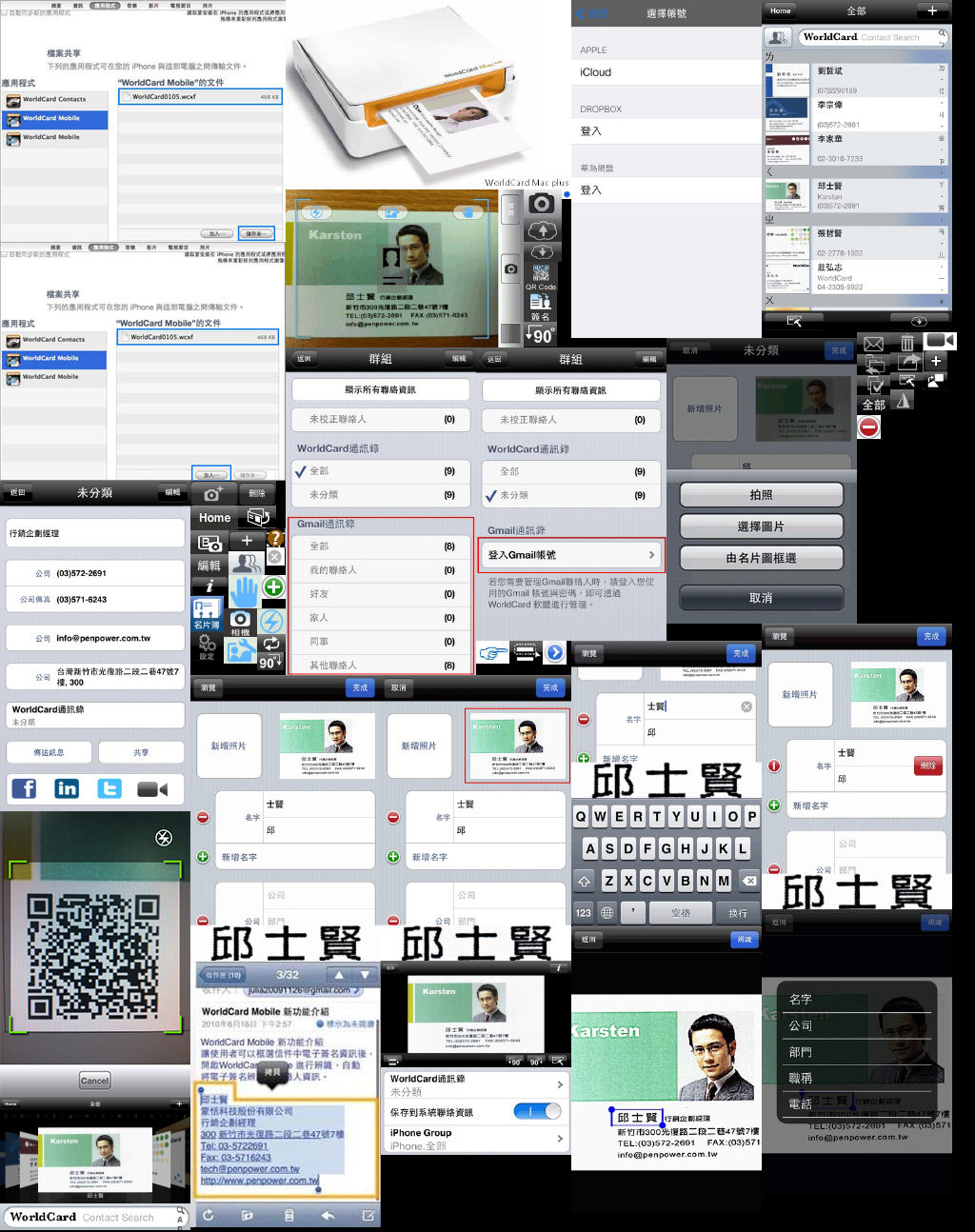Open the iPhone Group row chevron
The width and height of the screenshot is (975, 1232).
point(559,1139)
